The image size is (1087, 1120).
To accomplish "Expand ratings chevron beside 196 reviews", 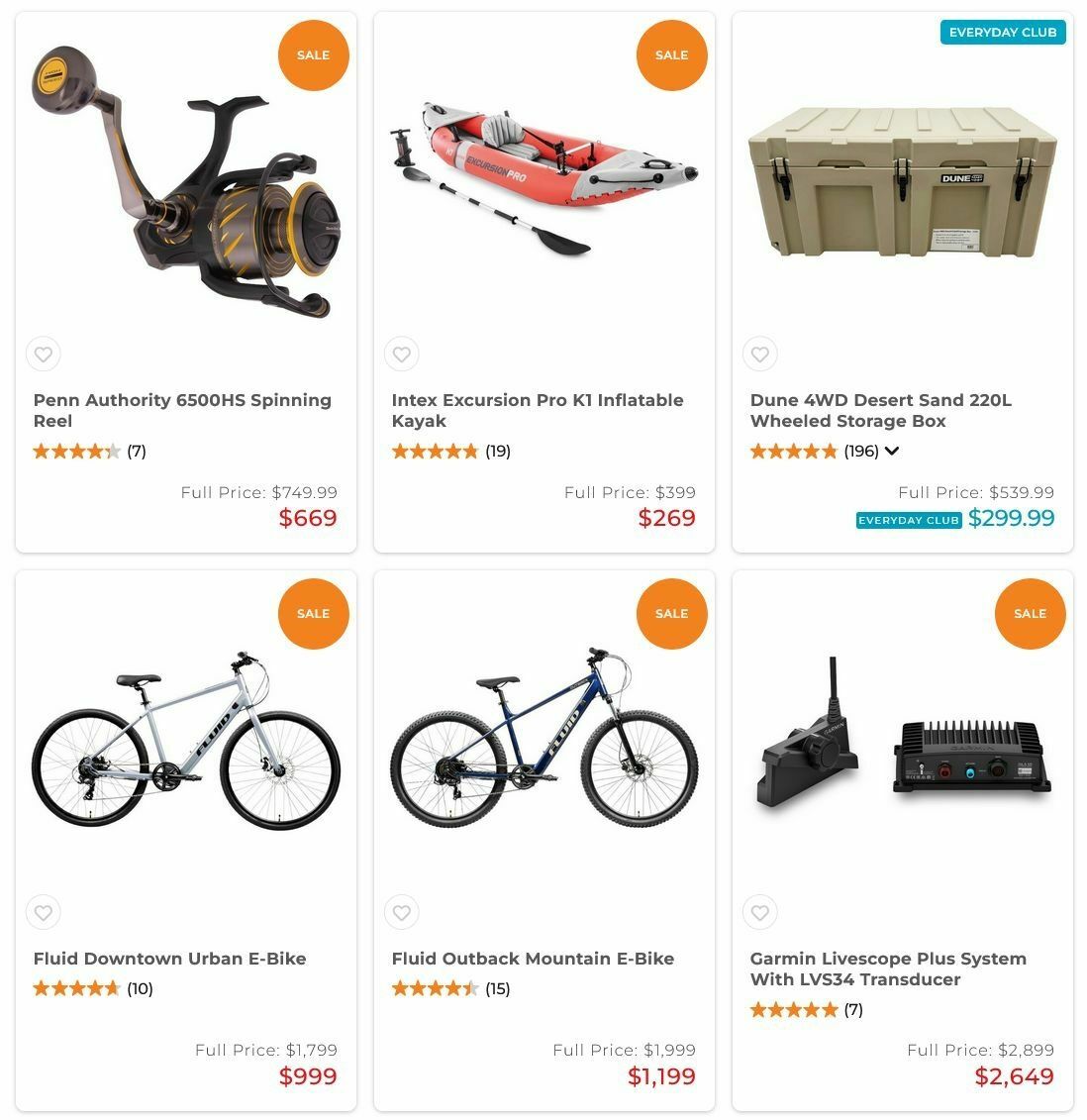I will (891, 451).
